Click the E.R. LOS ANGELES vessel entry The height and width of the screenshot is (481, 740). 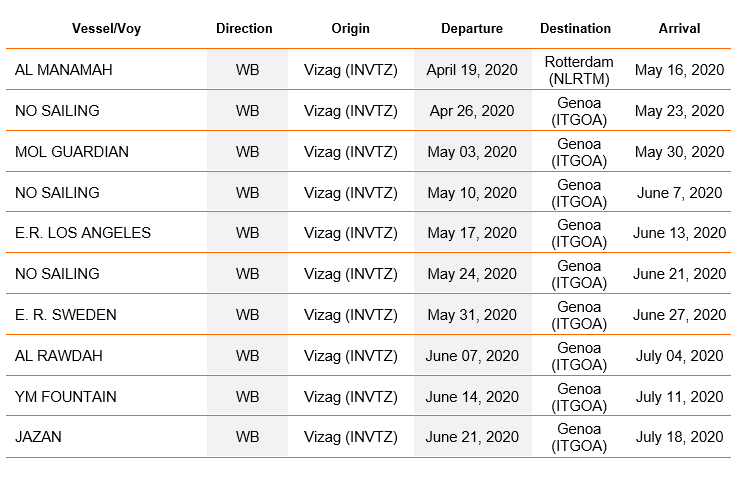pyautogui.click(x=83, y=233)
